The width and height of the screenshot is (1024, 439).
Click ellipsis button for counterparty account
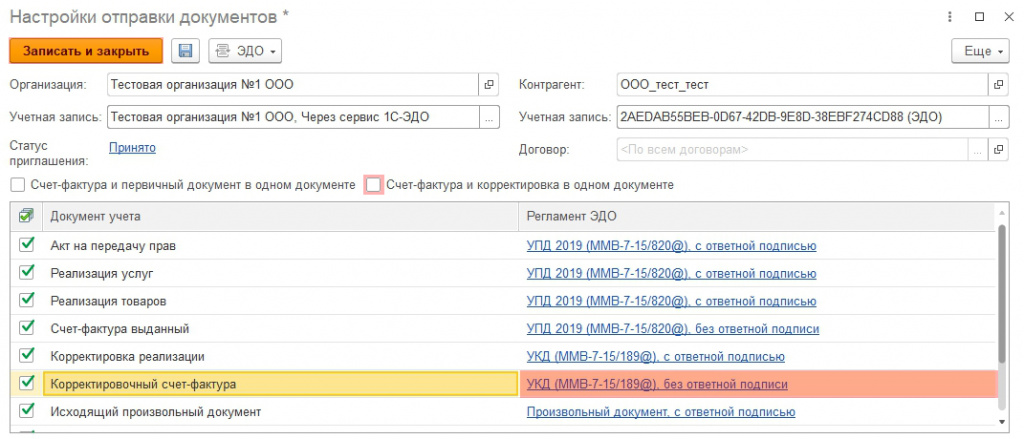tap(998, 117)
